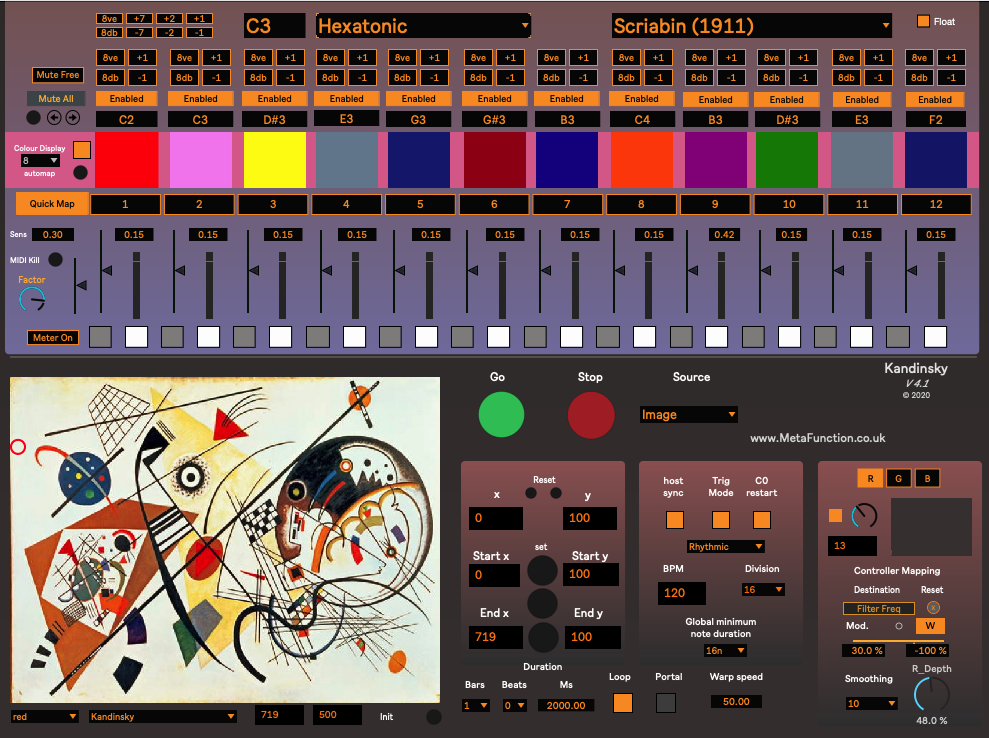Click the Enabled button above C2
989x738 pixels.
tap(126, 98)
